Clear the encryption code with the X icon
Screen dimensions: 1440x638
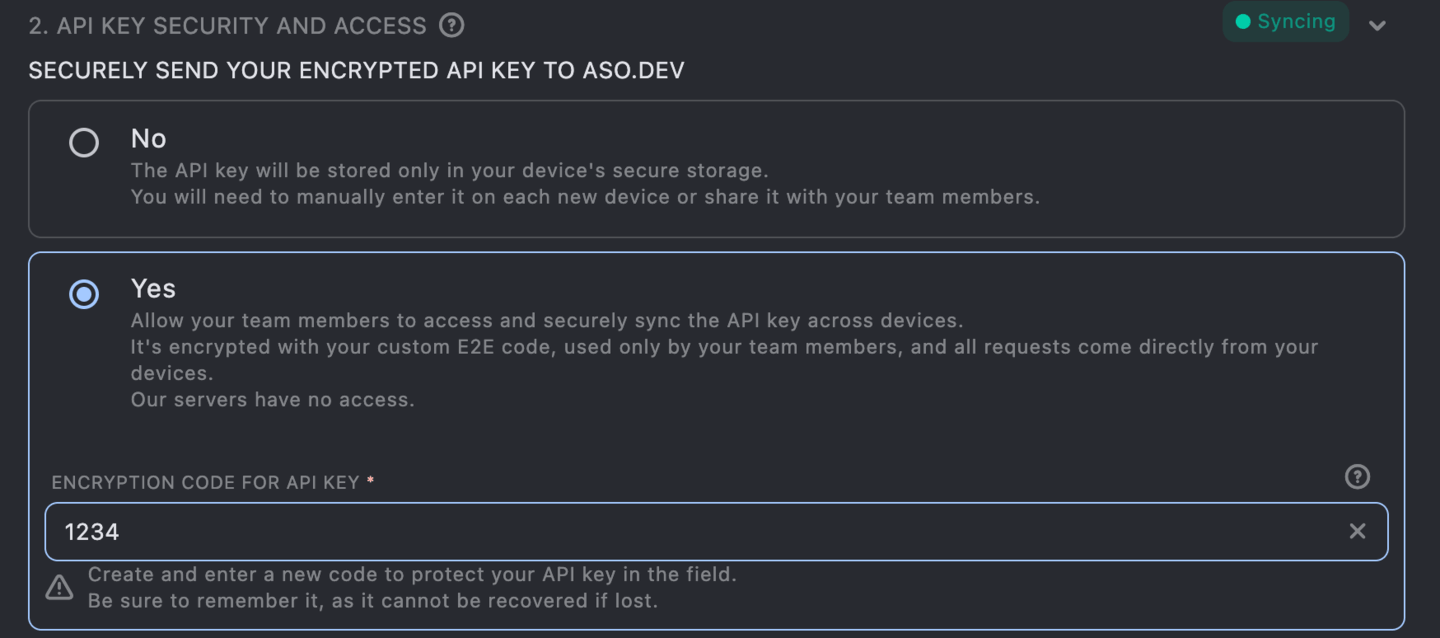[x=1357, y=532]
